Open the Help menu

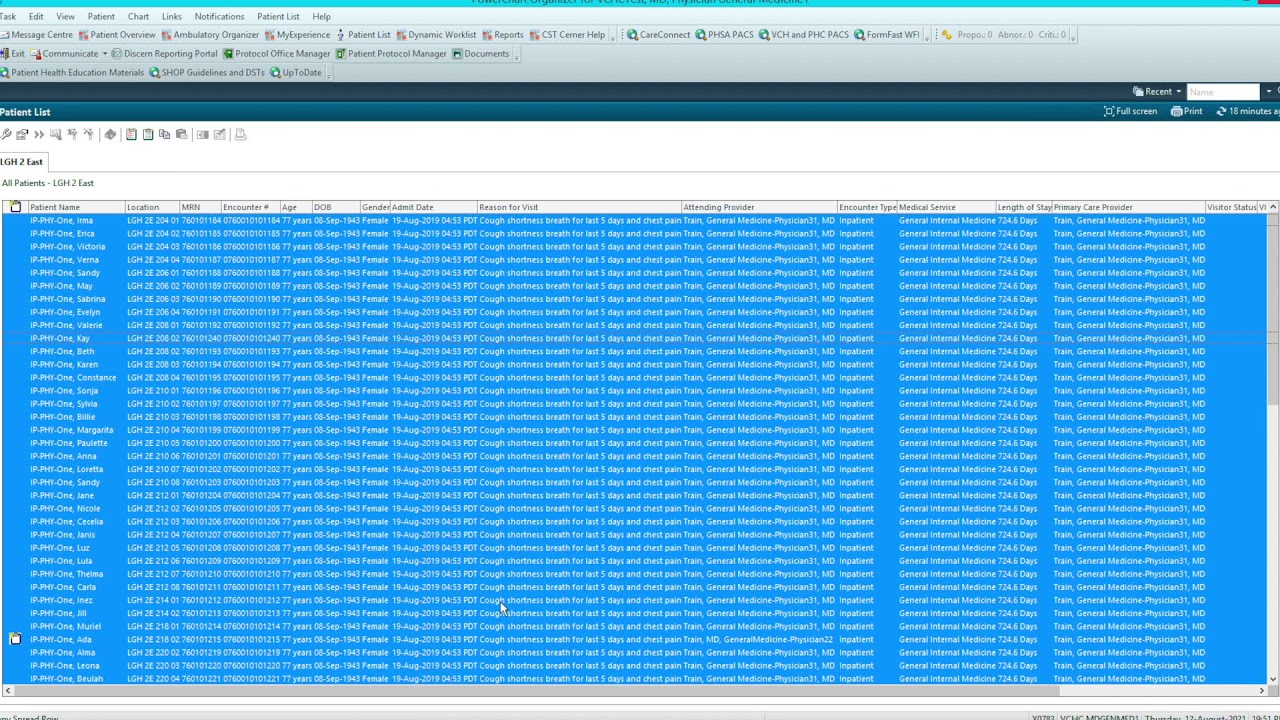[x=321, y=17]
